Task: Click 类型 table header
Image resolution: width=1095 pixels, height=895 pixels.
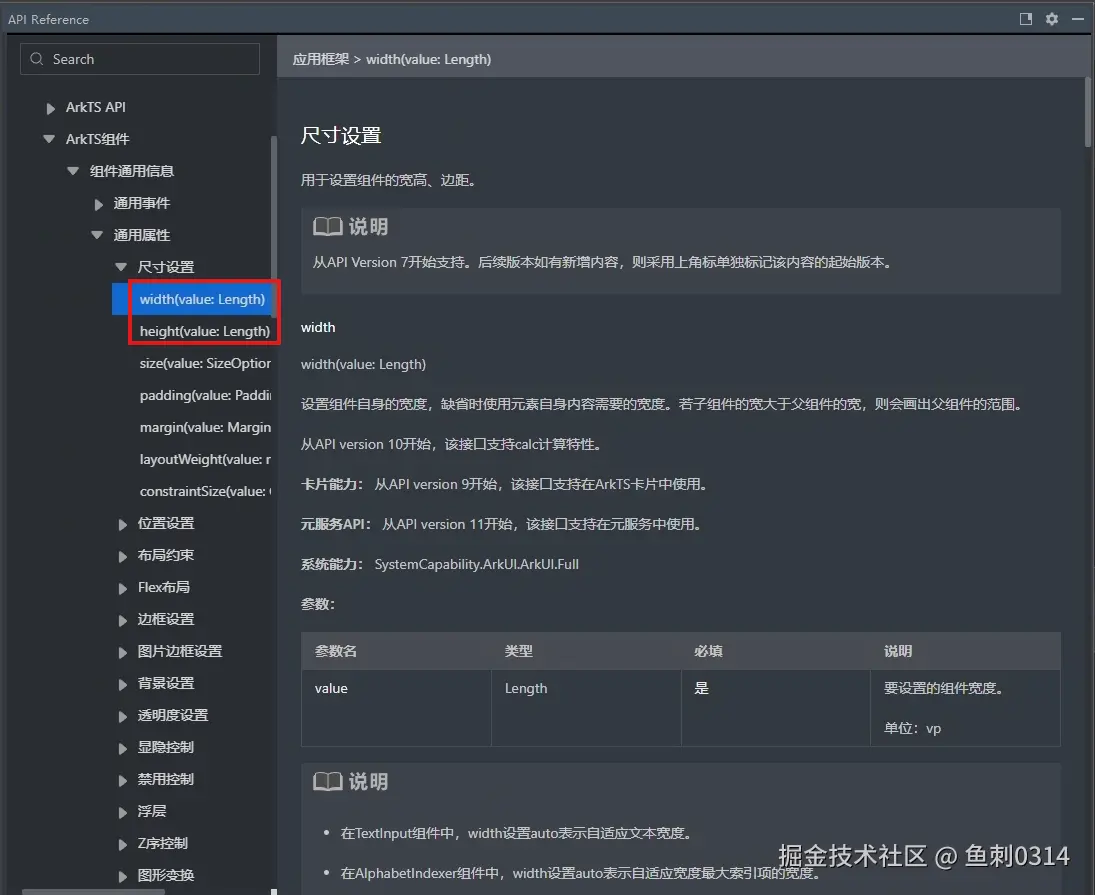Action: (x=519, y=651)
